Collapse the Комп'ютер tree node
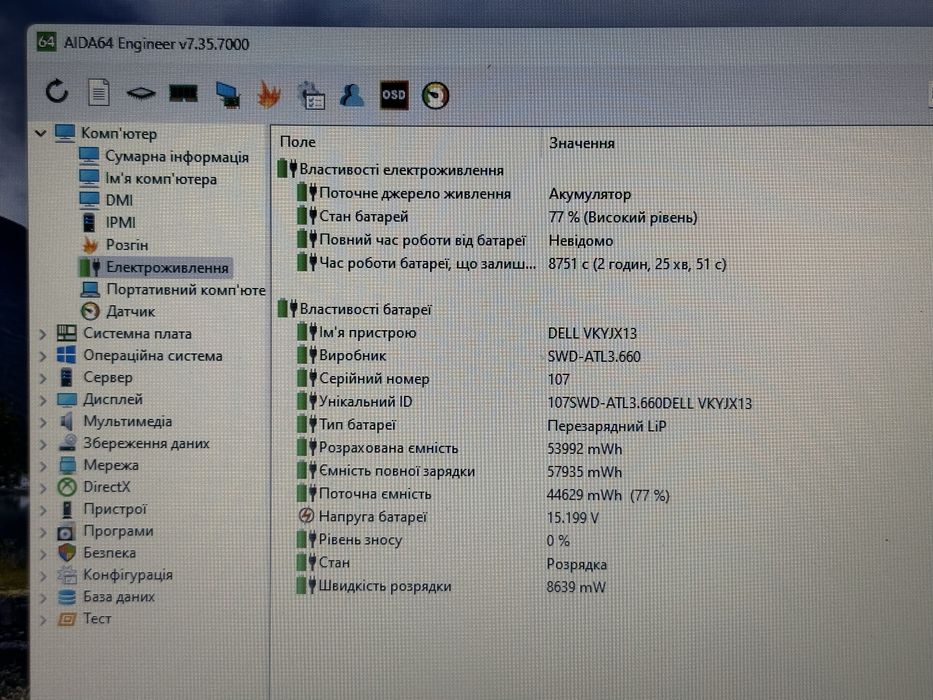The height and width of the screenshot is (700, 933). pos(41,133)
